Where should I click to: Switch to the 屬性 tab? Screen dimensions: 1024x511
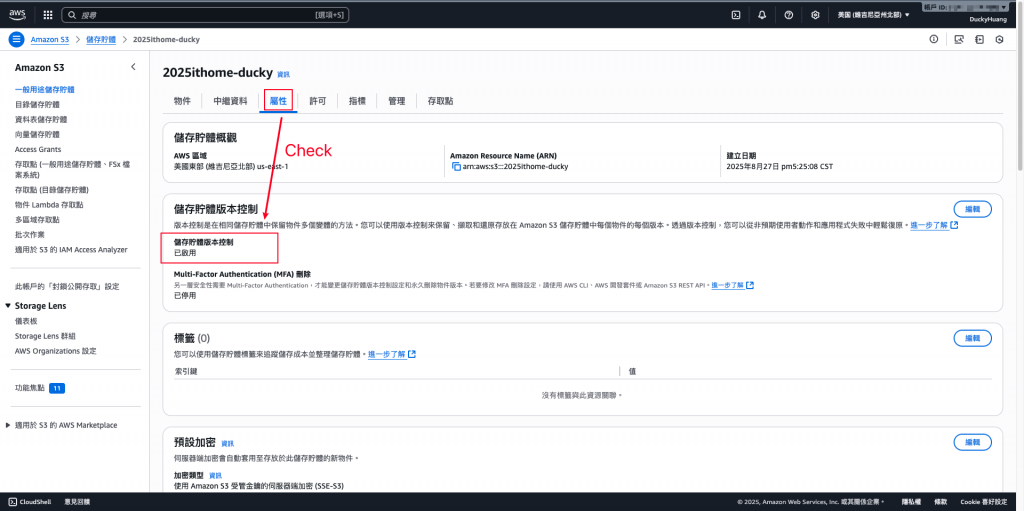[x=278, y=101]
